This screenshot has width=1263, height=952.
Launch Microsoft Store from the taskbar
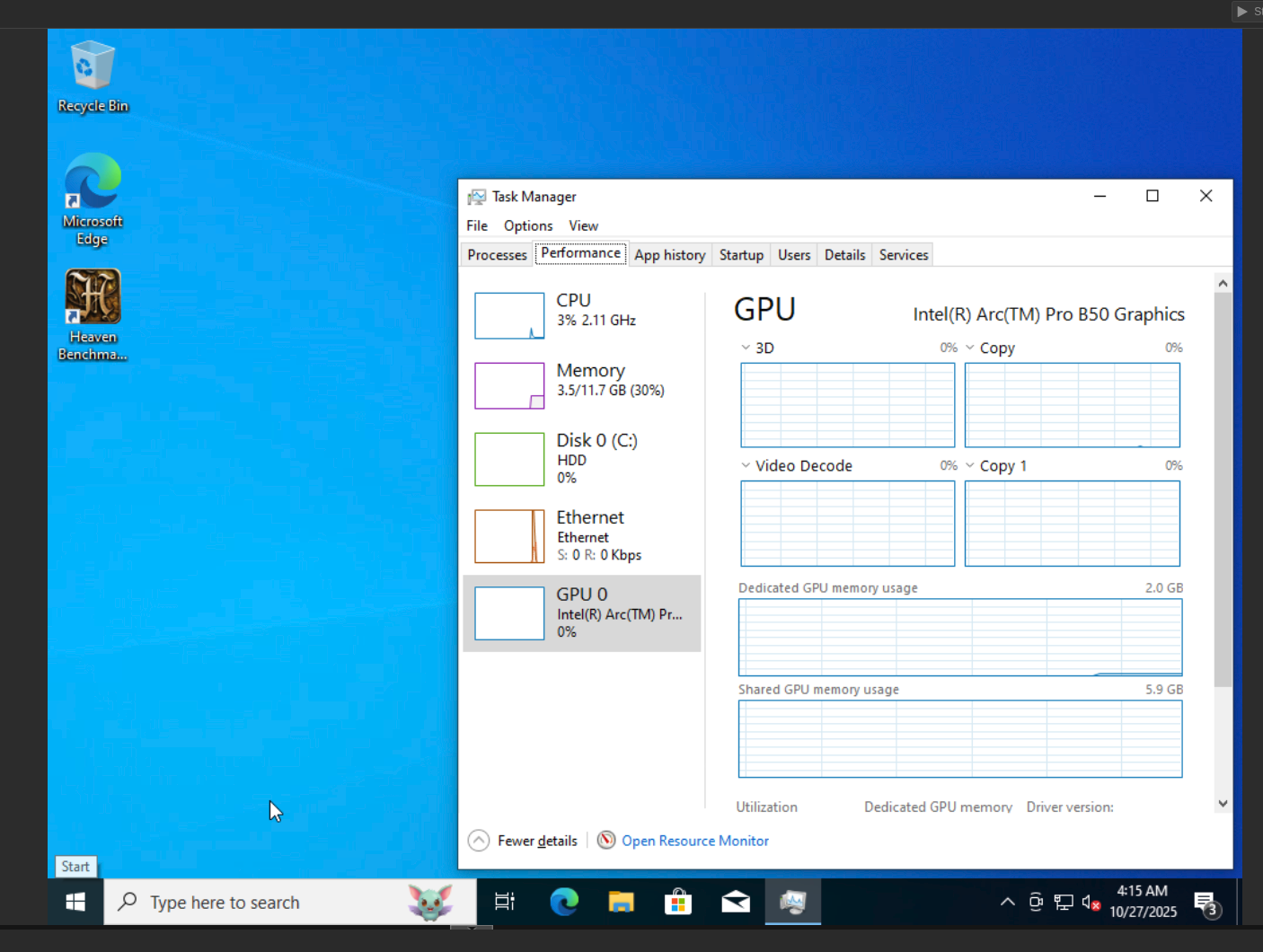coord(678,902)
